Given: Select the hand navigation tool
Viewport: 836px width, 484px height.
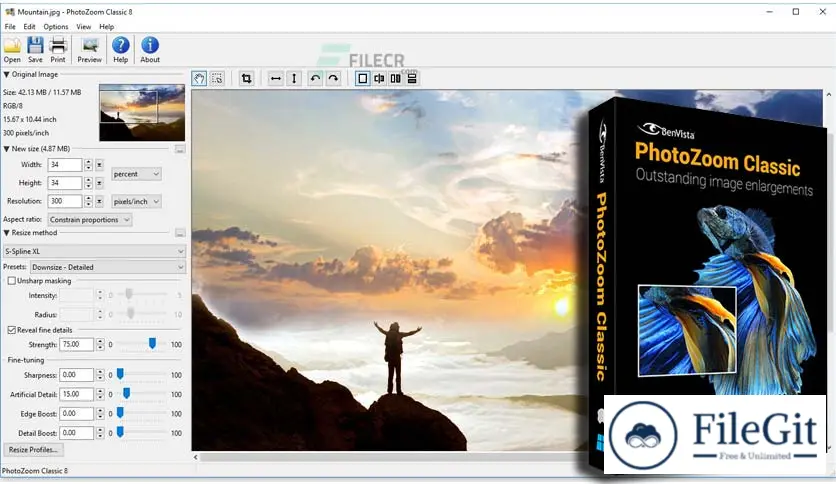Looking at the screenshot, I should point(199,79).
